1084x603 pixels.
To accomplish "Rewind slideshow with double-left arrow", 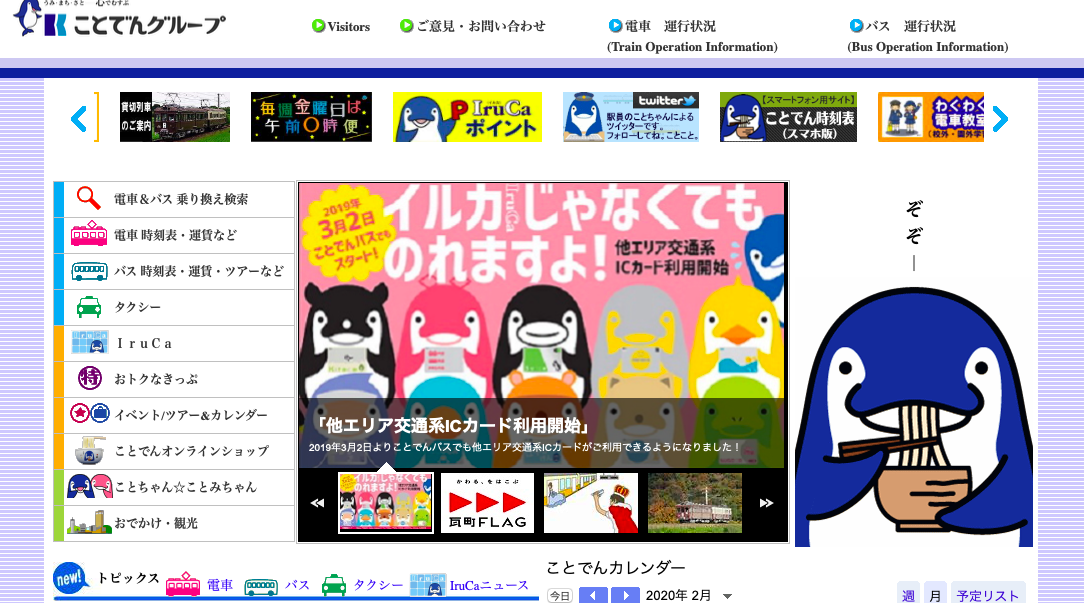I will coord(317,503).
